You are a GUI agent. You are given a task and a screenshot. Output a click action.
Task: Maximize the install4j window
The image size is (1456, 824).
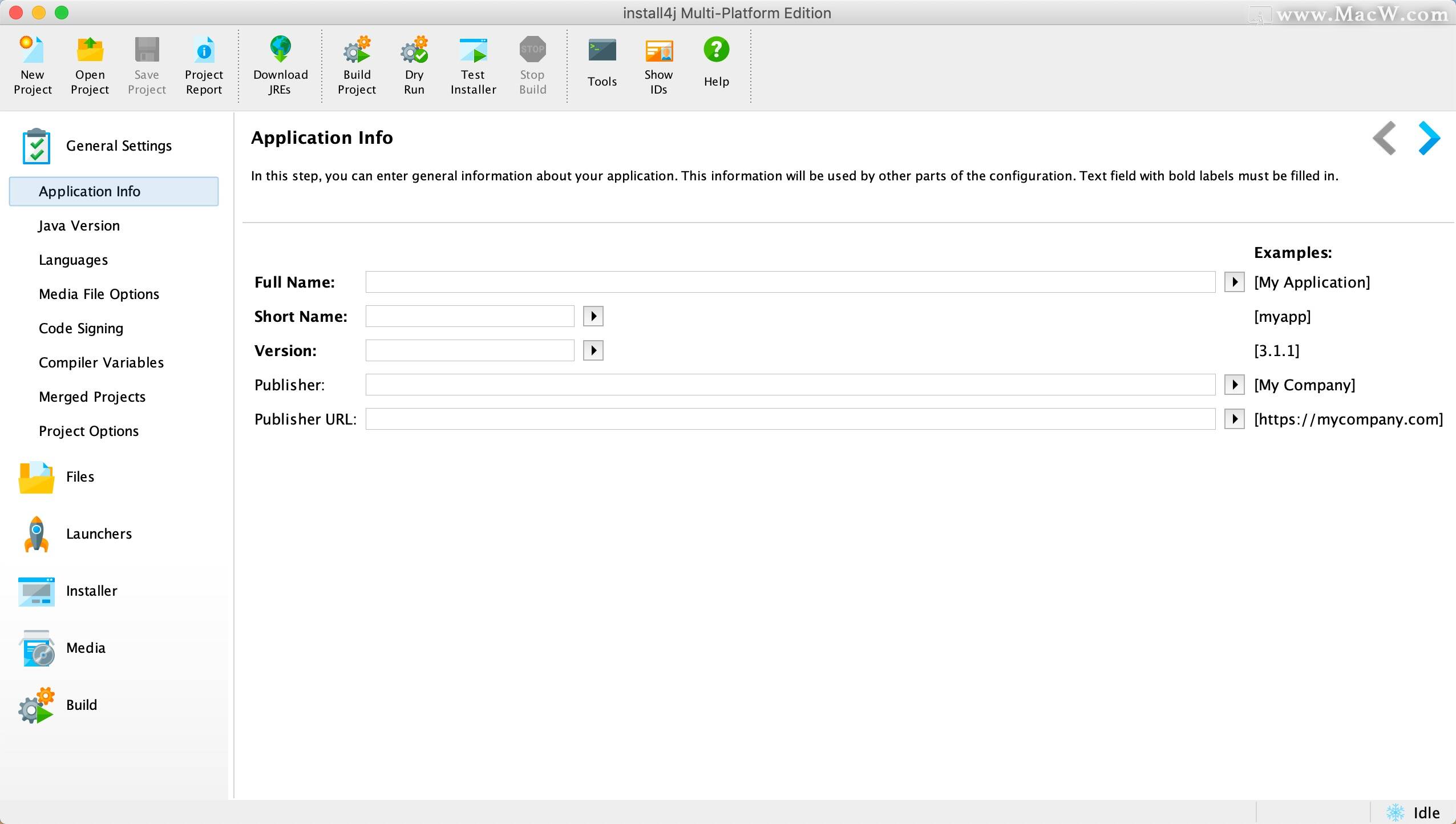click(x=62, y=13)
